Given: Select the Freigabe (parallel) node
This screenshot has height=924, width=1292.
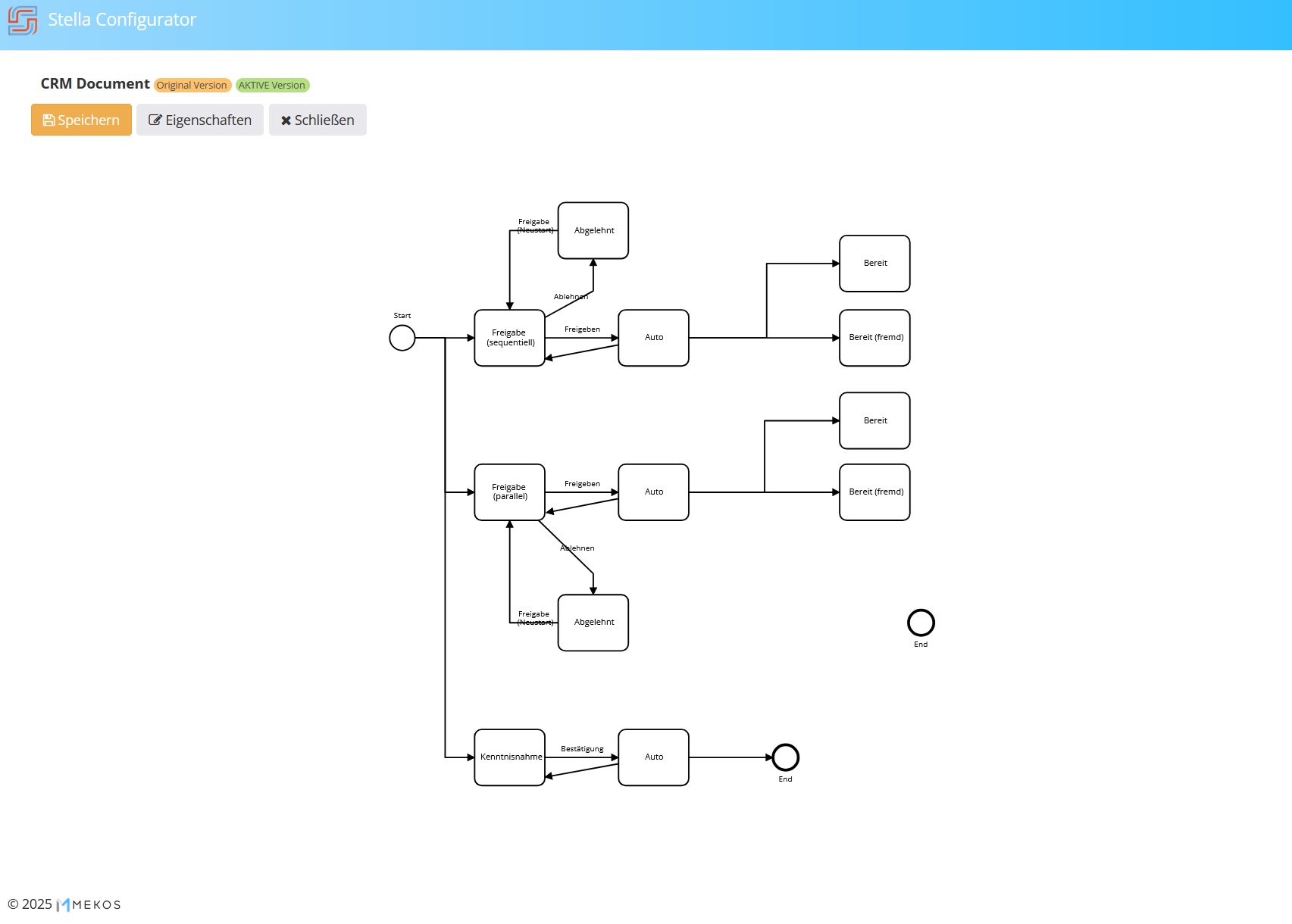Looking at the screenshot, I should (508, 492).
